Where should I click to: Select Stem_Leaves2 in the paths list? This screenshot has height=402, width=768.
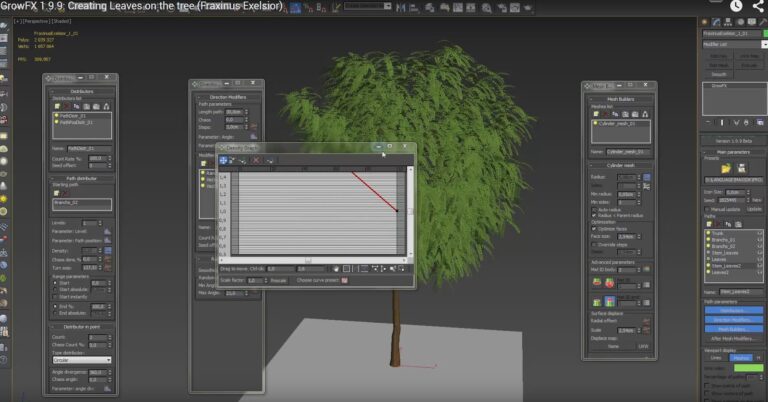(726, 266)
